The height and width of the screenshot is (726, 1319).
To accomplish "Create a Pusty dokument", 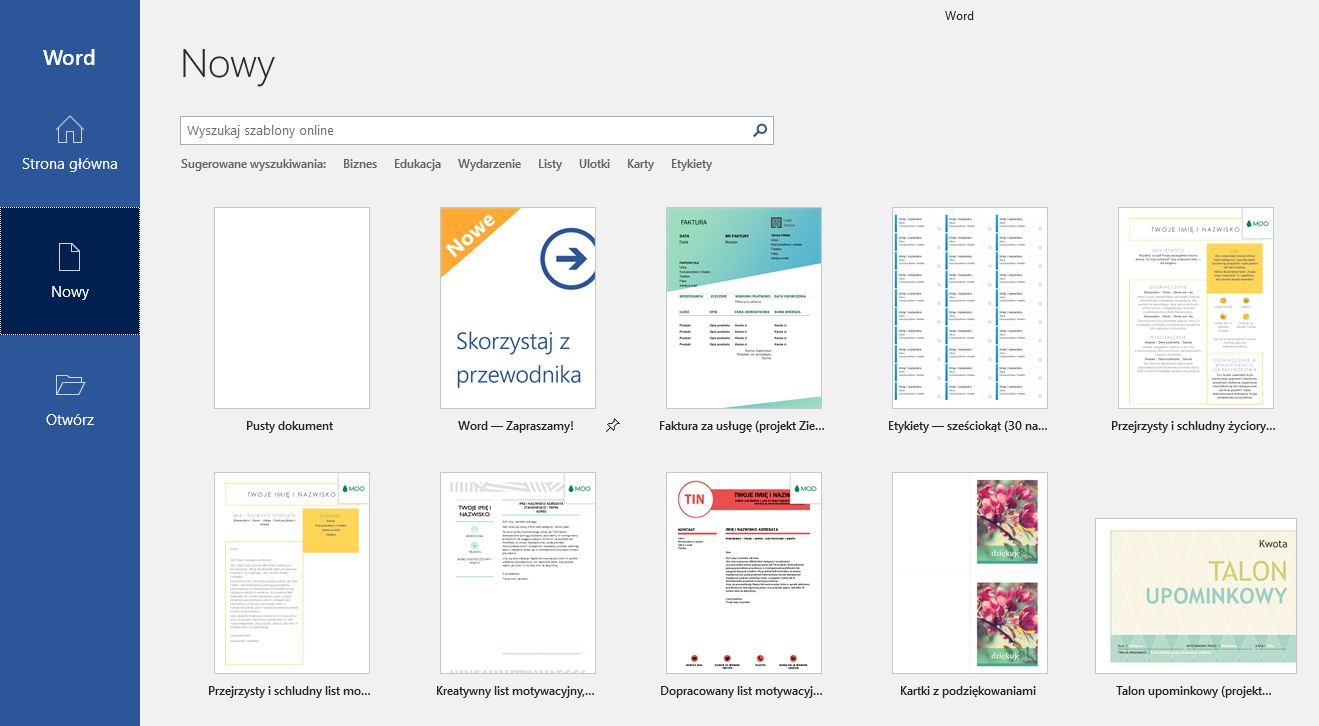I will pos(291,307).
